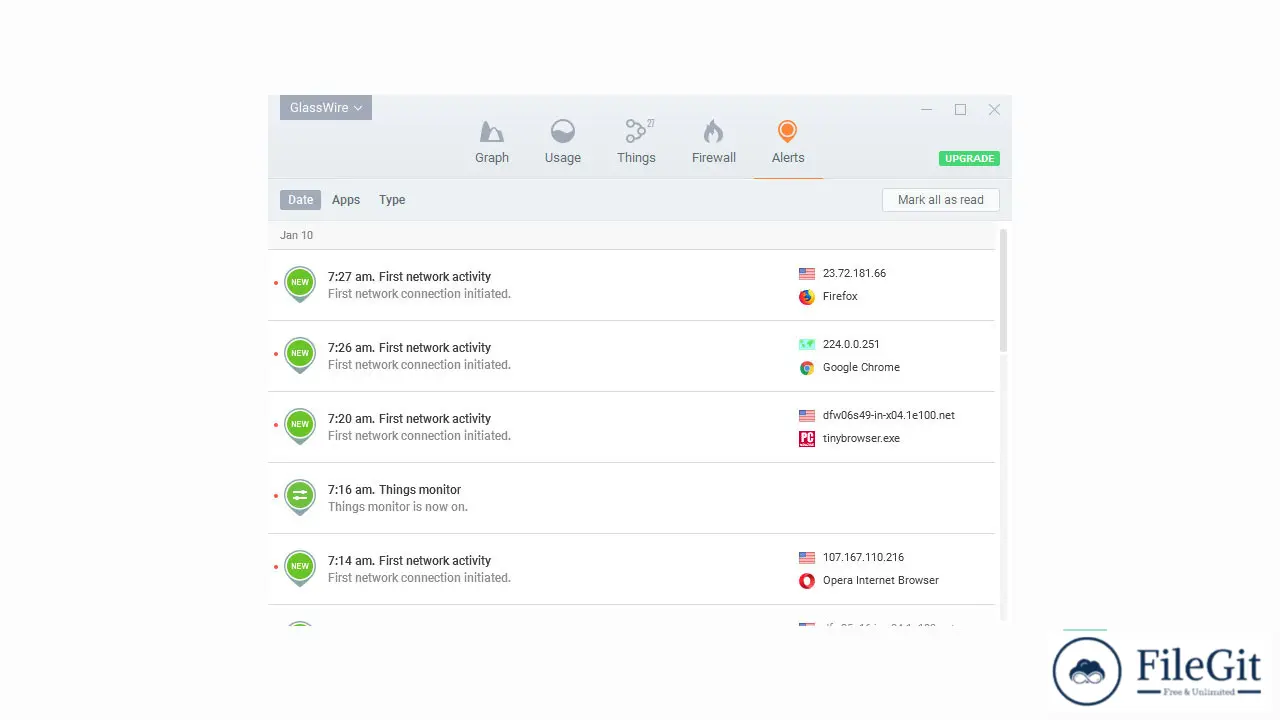Image resolution: width=1280 pixels, height=720 pixels.
Task: Sort alerts by Apps
Action: 346,200
